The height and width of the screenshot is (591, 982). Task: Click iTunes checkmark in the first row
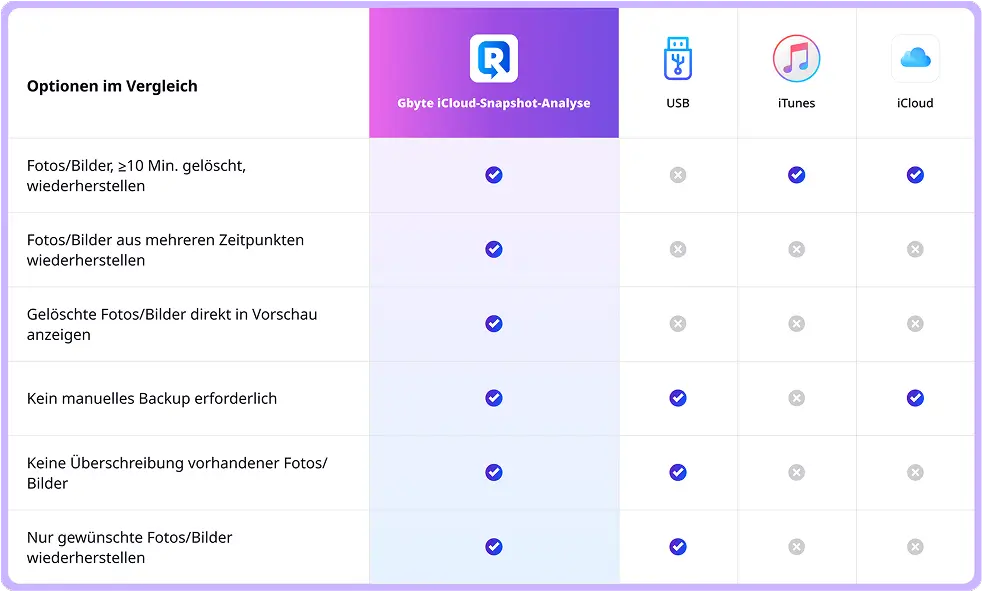(x=796, y=175)
